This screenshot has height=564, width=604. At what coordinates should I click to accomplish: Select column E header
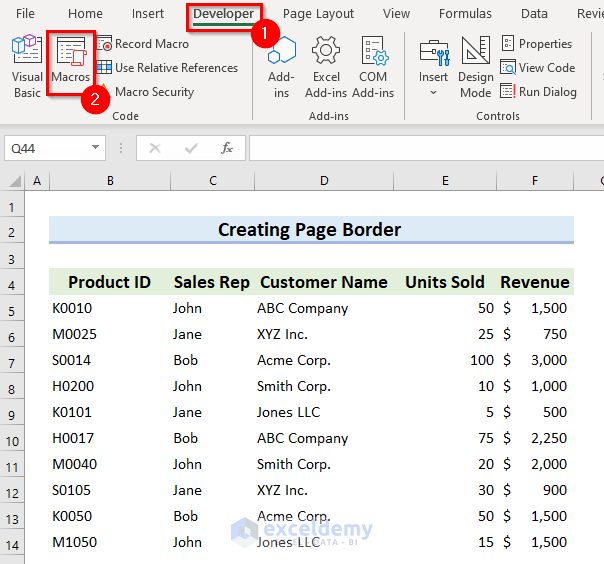[445, 181]
